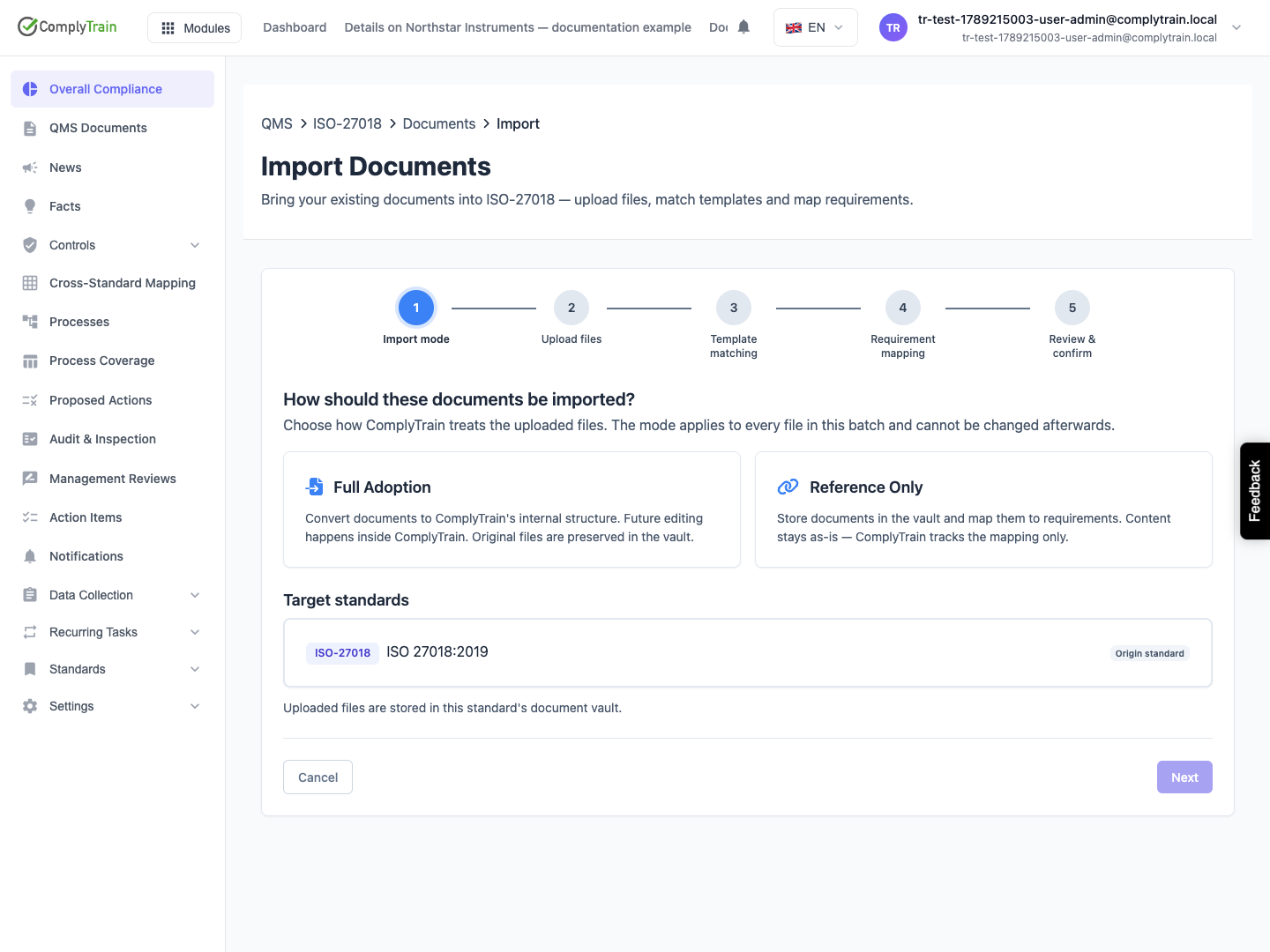Open the Modules grid menu
This screenshot has height=952, width=1270.
point(195,28)
